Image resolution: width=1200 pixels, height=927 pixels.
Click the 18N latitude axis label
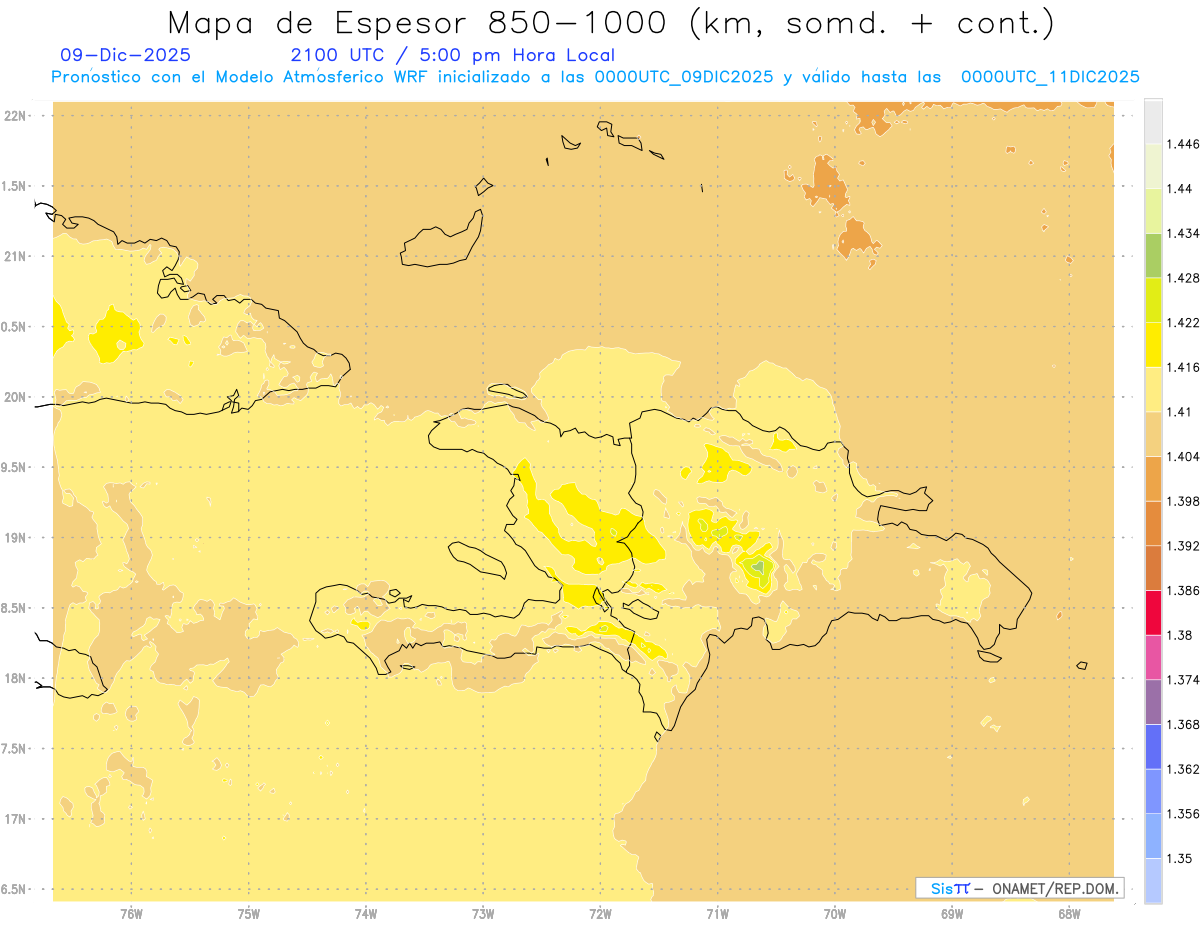[x=14, y=678]
